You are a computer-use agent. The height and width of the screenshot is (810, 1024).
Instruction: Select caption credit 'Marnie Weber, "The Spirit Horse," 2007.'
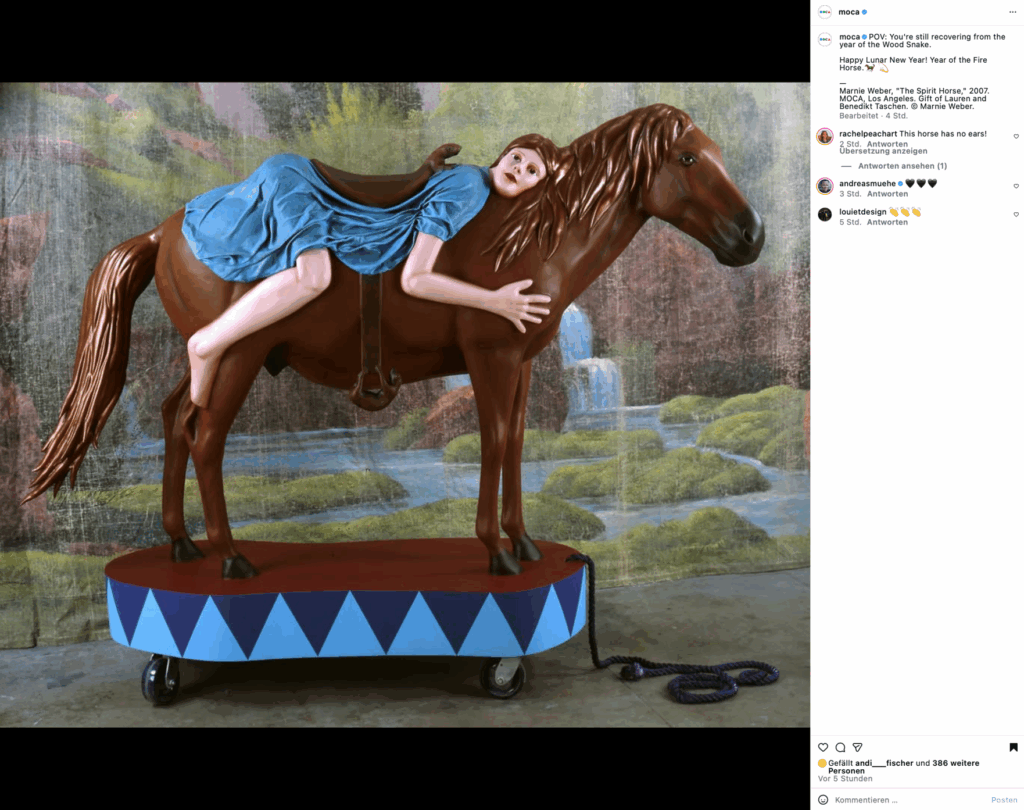tap(914, 91)
